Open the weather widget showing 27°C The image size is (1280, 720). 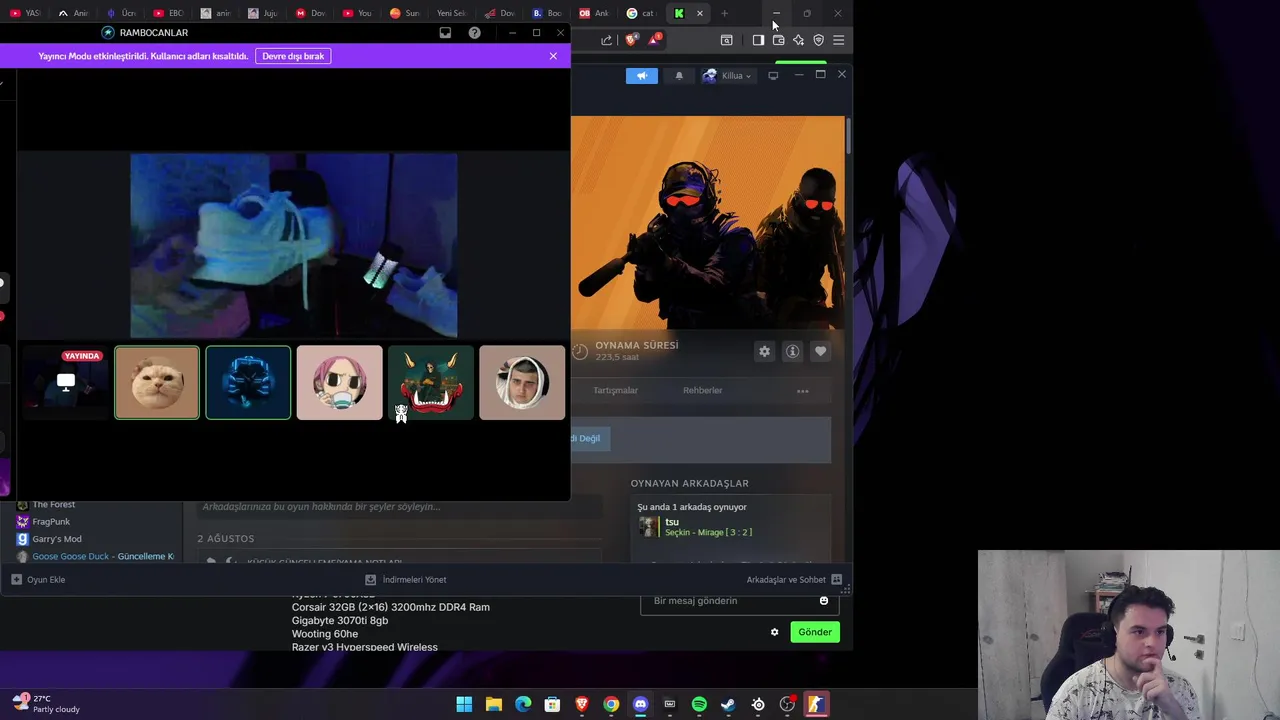46,704
